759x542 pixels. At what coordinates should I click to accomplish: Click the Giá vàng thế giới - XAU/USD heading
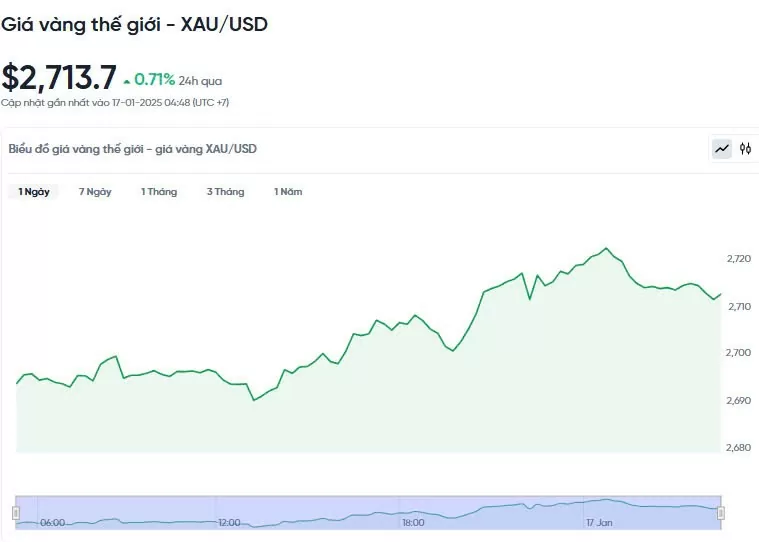click(134, 24)
